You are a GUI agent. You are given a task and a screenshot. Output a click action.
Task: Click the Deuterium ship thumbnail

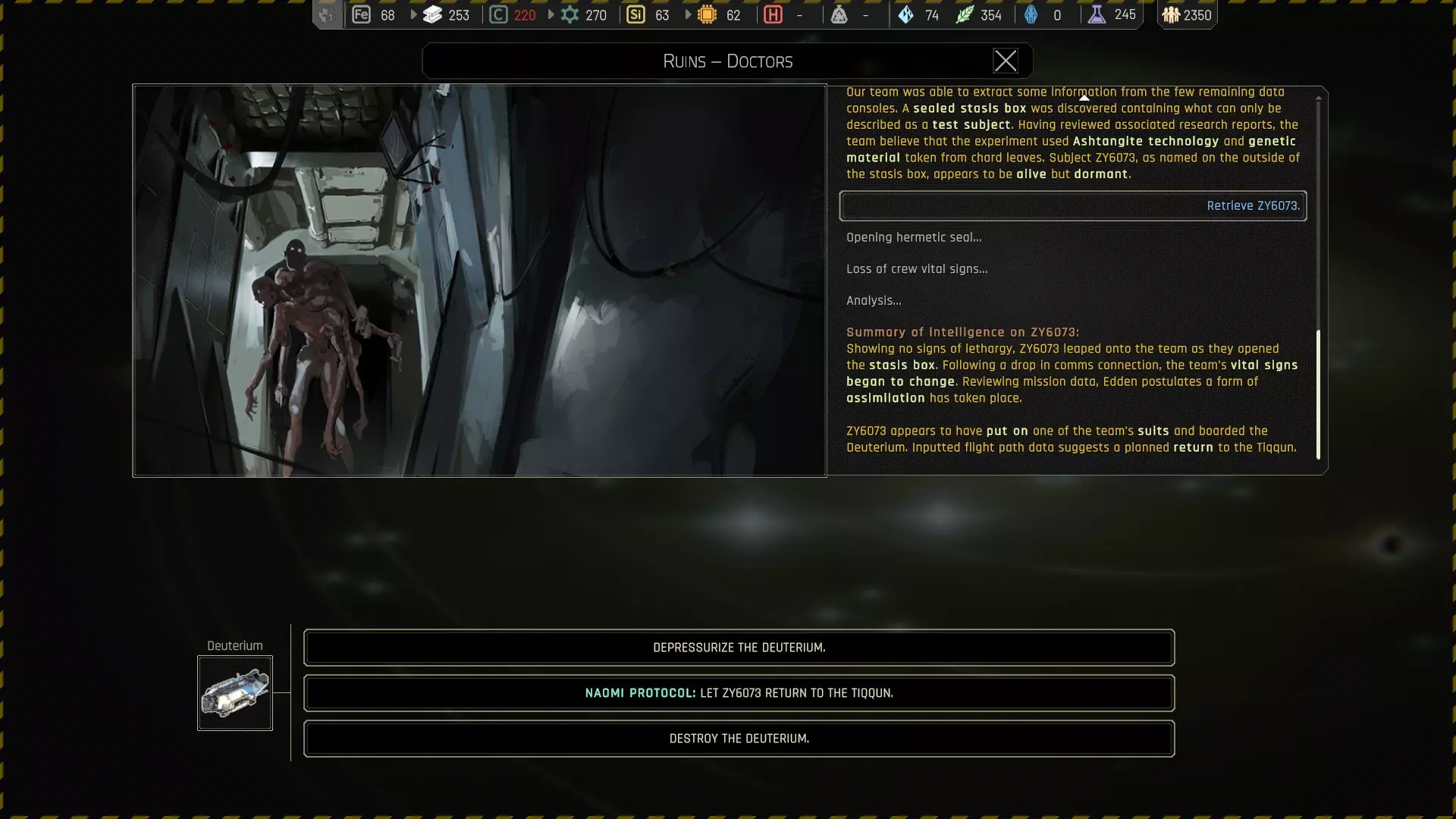coord(235,693)
